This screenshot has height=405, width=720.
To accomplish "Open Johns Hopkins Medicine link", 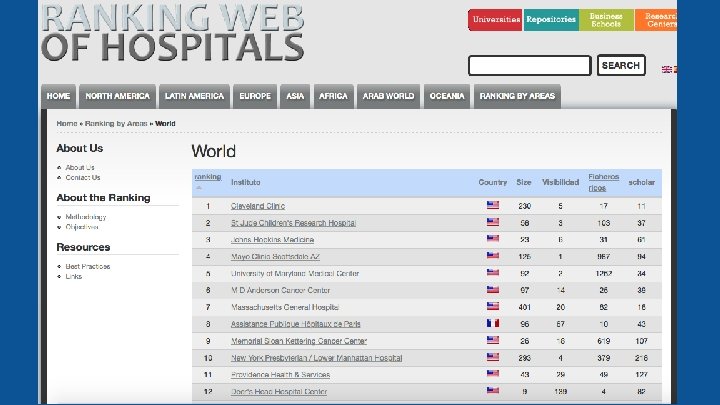I will click(x=272, y=240).
